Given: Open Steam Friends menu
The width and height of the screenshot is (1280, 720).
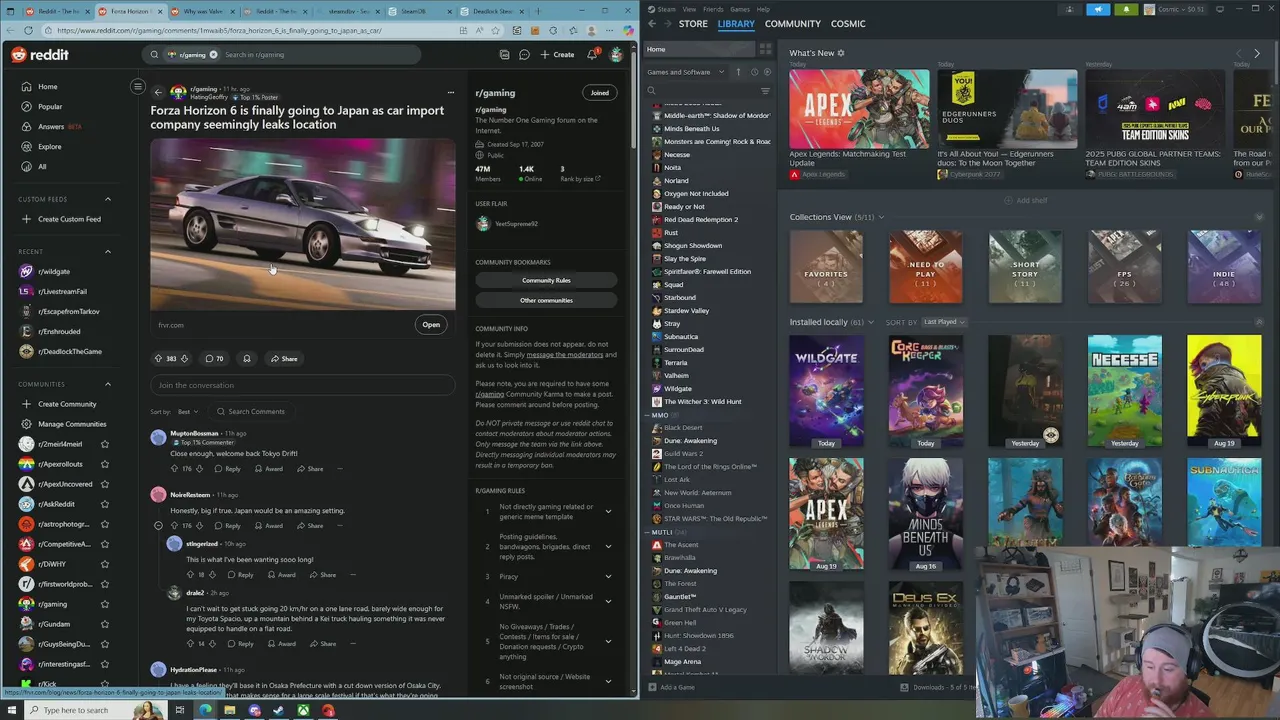Looking at the screenshot, I should click(x=713, y=8).
